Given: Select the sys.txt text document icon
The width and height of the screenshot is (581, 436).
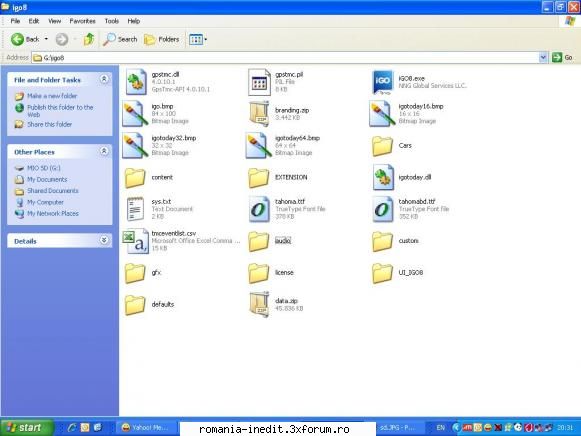Looking at the screenshot, I should pos(135,209).
